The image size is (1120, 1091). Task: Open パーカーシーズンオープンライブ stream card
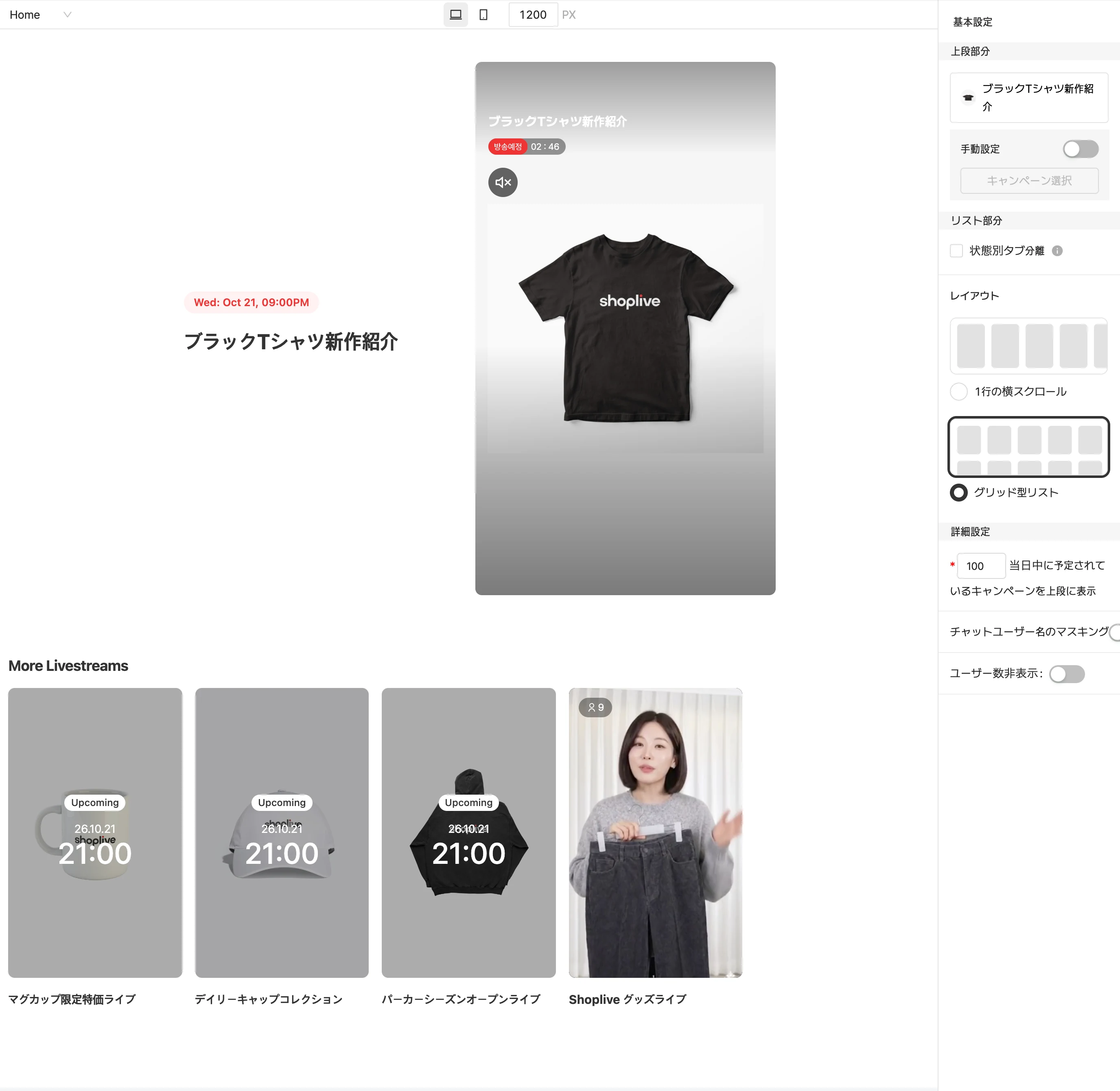pyautogui.click(x=468, y=832)
